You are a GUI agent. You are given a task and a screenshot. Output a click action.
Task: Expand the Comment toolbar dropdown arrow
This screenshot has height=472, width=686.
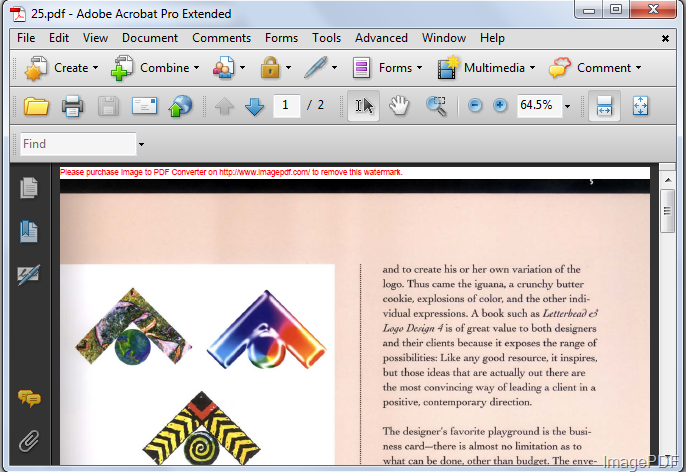[x=638, y=68]
